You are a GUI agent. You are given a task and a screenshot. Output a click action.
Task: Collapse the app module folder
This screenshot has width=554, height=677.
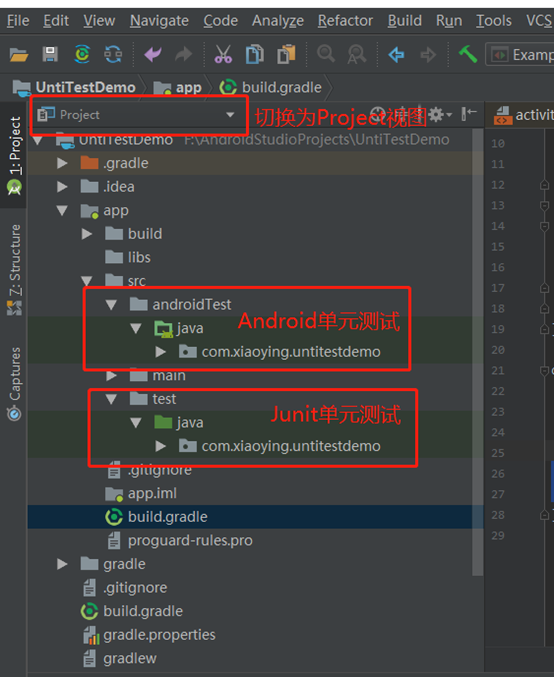(x=62, y=210)
